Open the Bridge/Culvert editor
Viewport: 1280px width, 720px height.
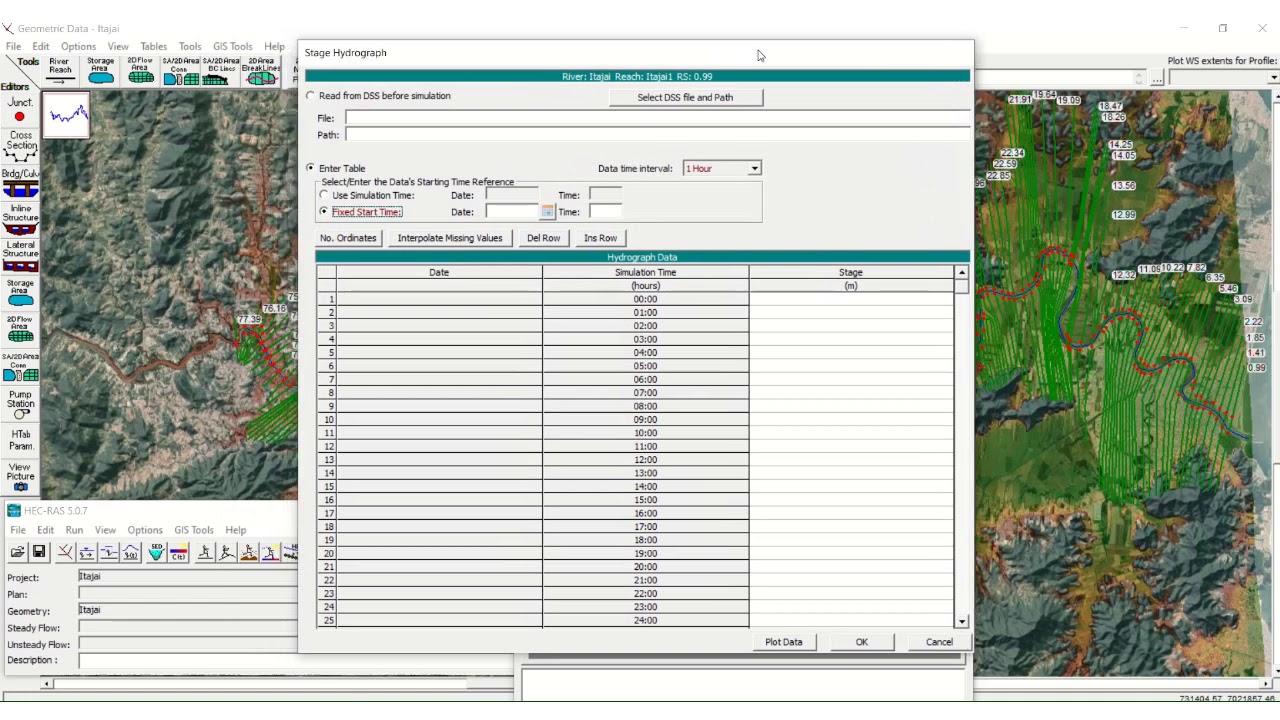point(20,184)
